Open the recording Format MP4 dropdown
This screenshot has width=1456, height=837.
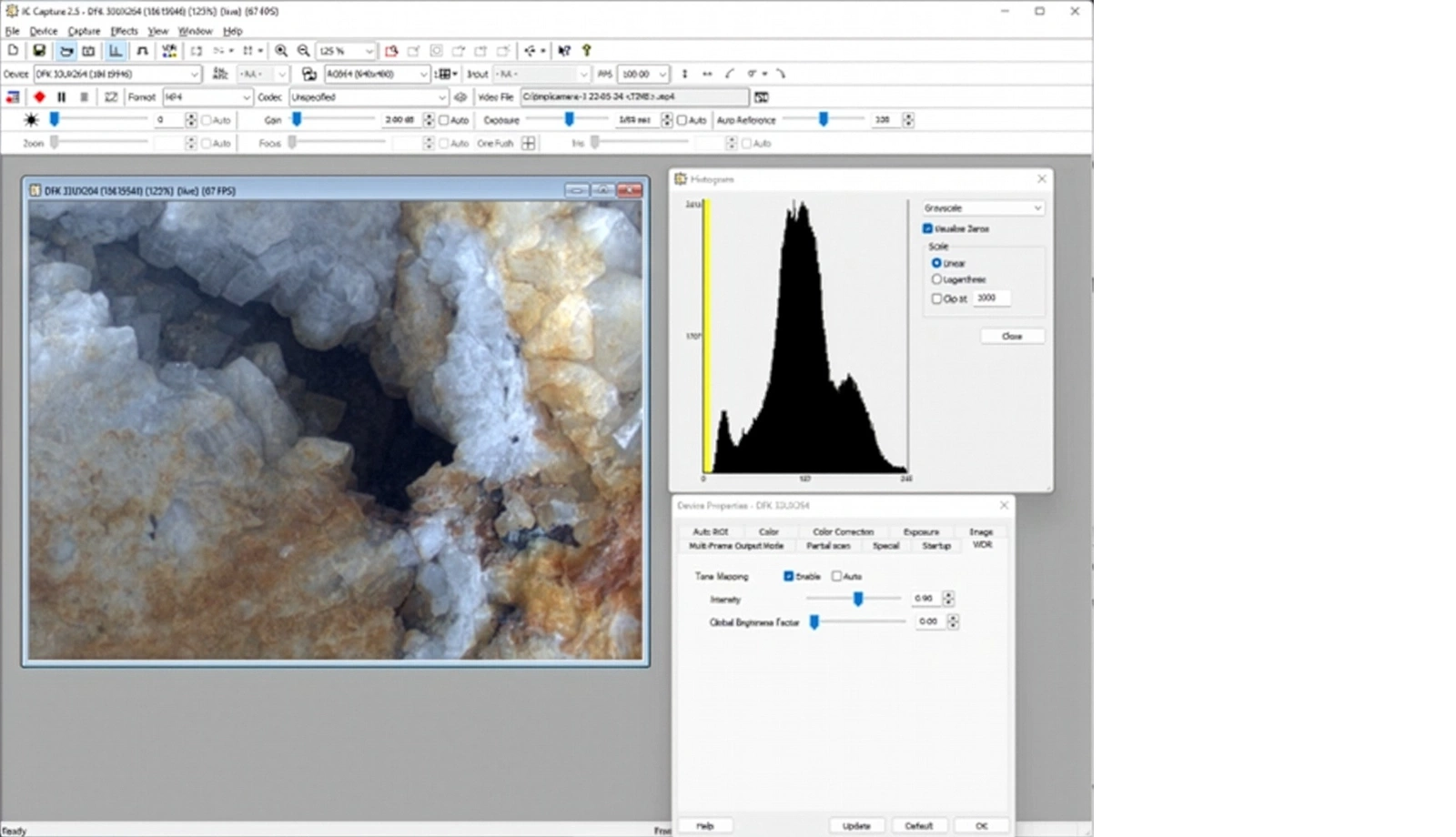(207, 97)
